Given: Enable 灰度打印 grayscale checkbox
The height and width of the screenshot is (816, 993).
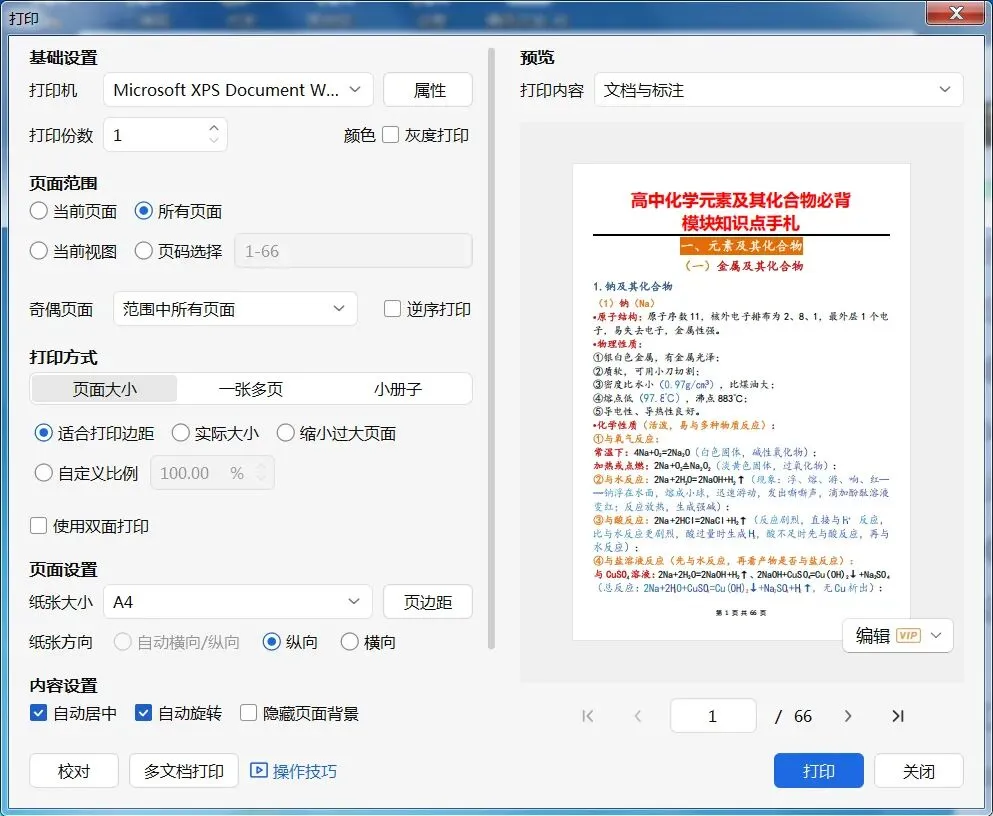Looking at the screenshot, I should tap(391, 134).
